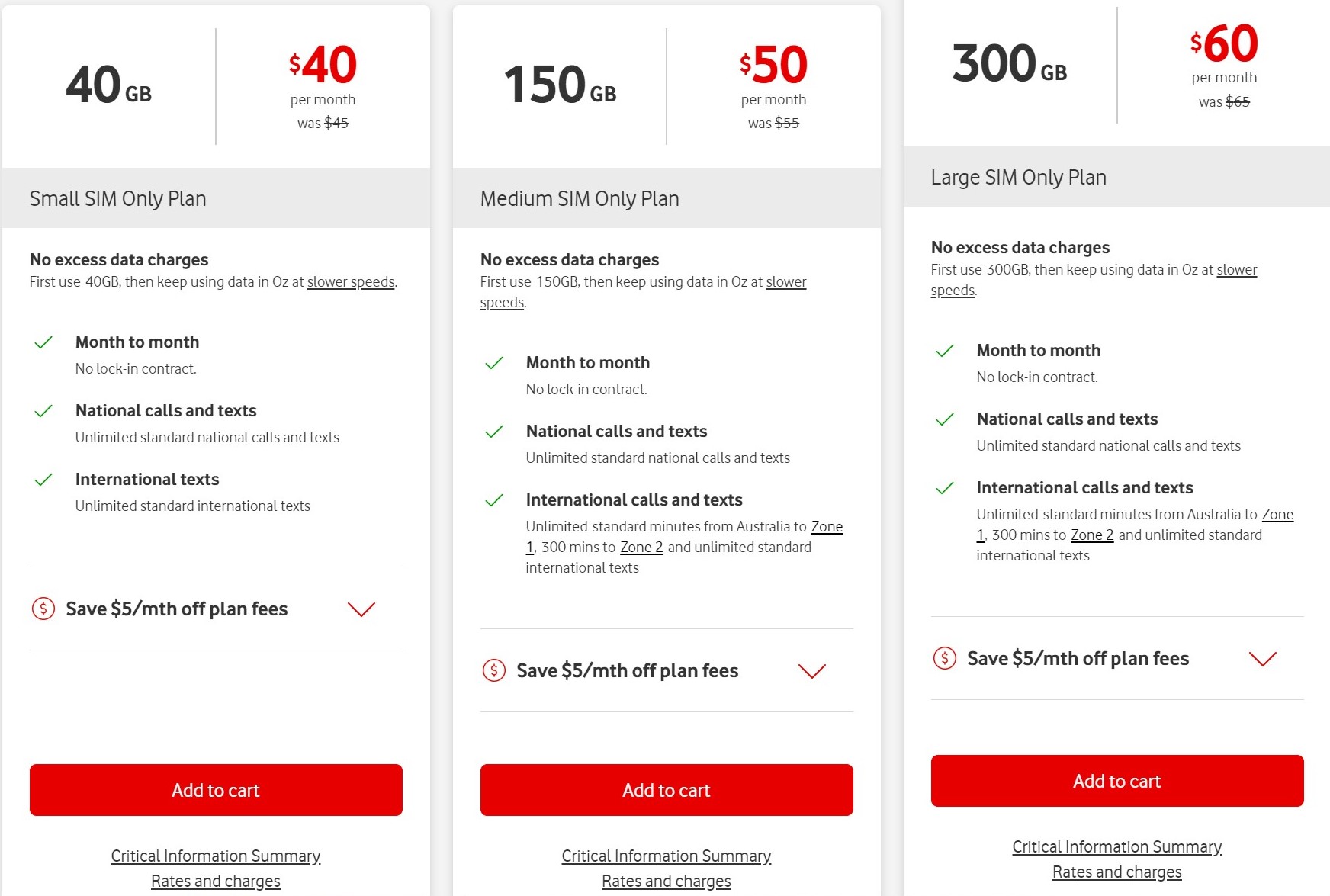Add Large SIM Only Plan to cart

[x=1117, y=781]
